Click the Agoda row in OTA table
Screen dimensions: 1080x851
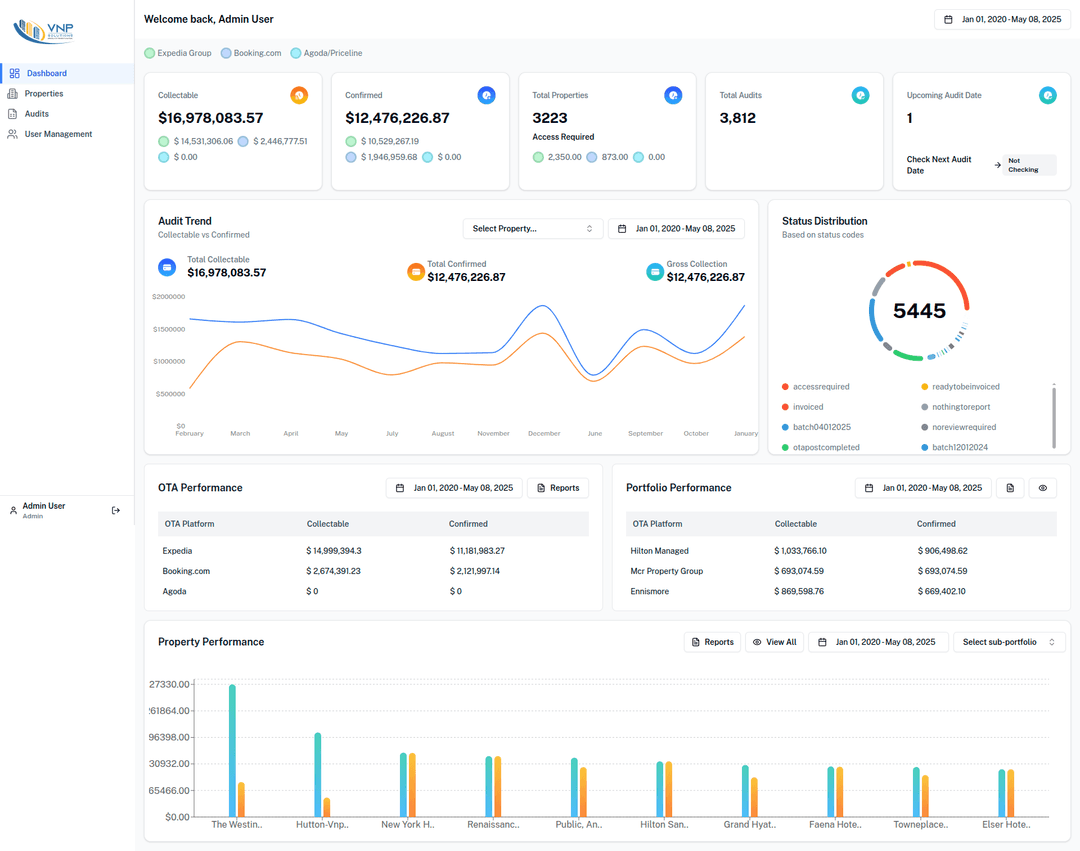[373, 591]
